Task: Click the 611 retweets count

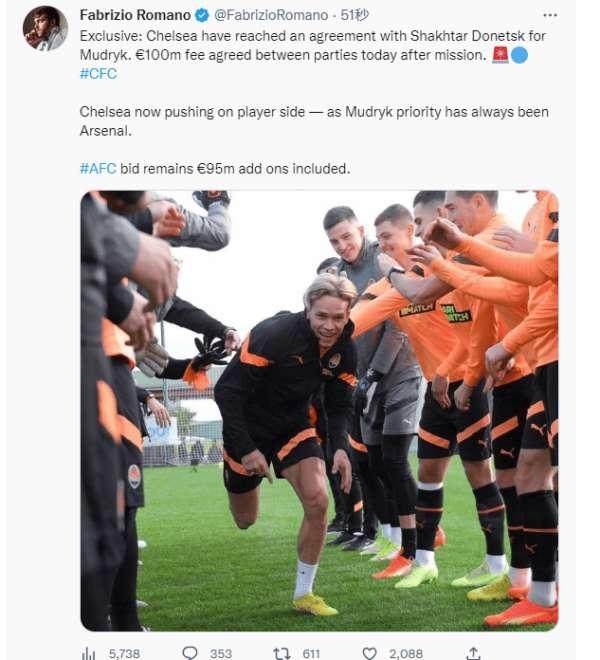Action: [x=311, y=653]
